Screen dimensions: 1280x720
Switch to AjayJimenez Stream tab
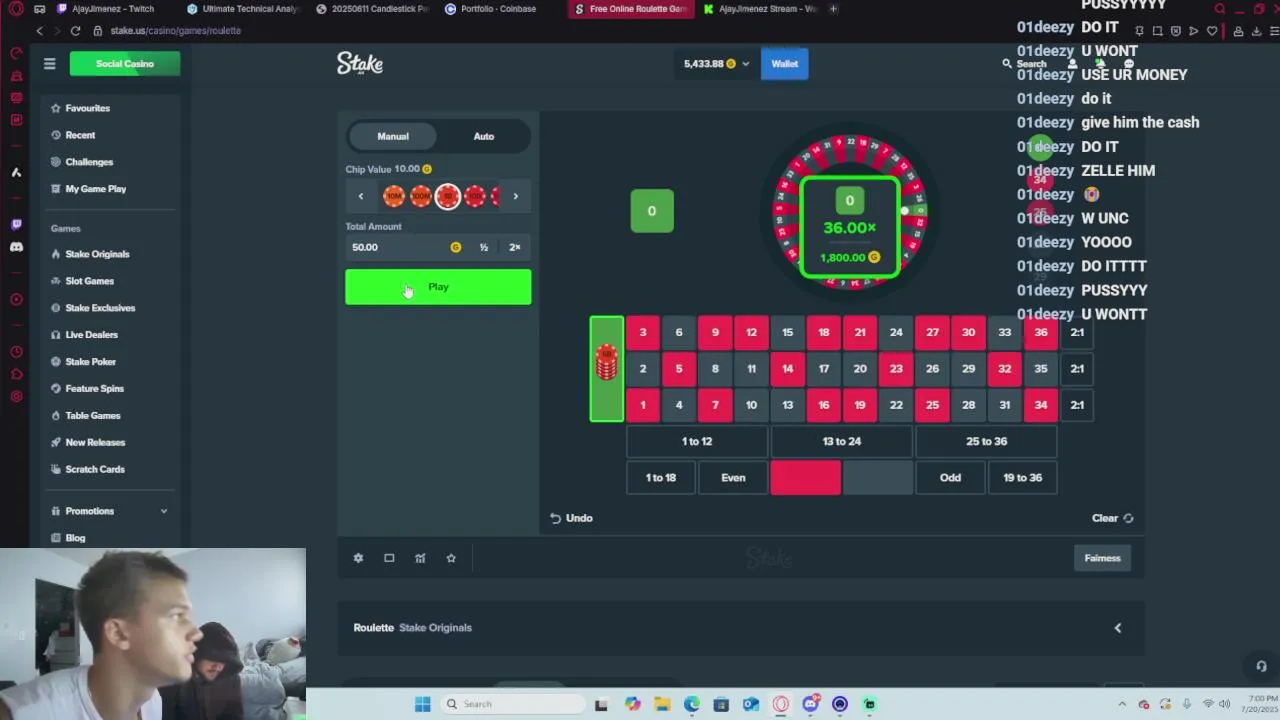[x=760, y=9]
